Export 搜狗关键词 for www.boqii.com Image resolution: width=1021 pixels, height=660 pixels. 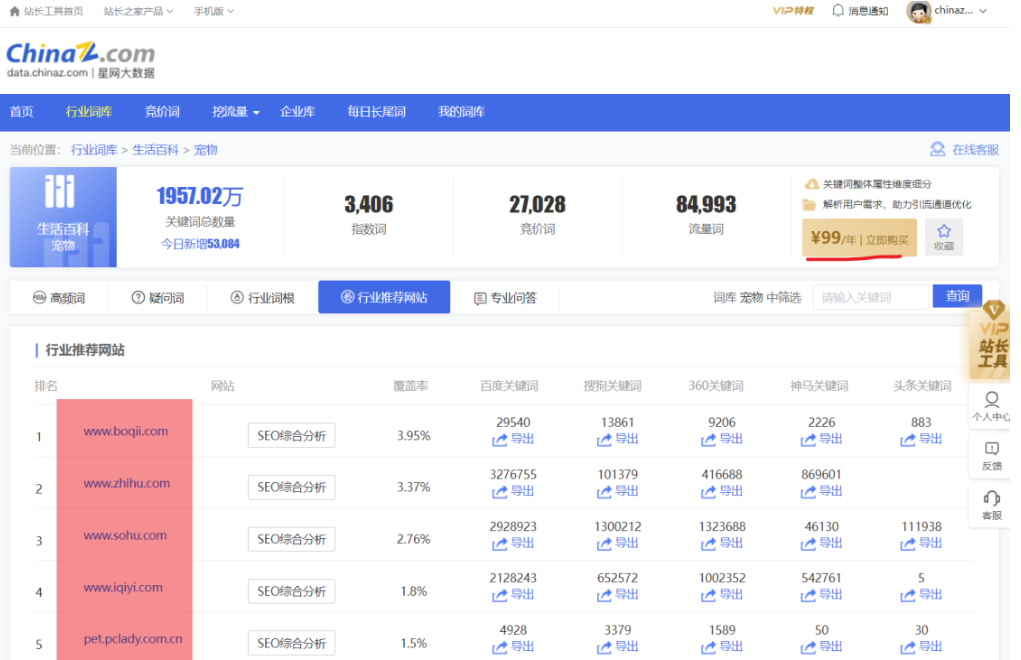pos(617,439)
